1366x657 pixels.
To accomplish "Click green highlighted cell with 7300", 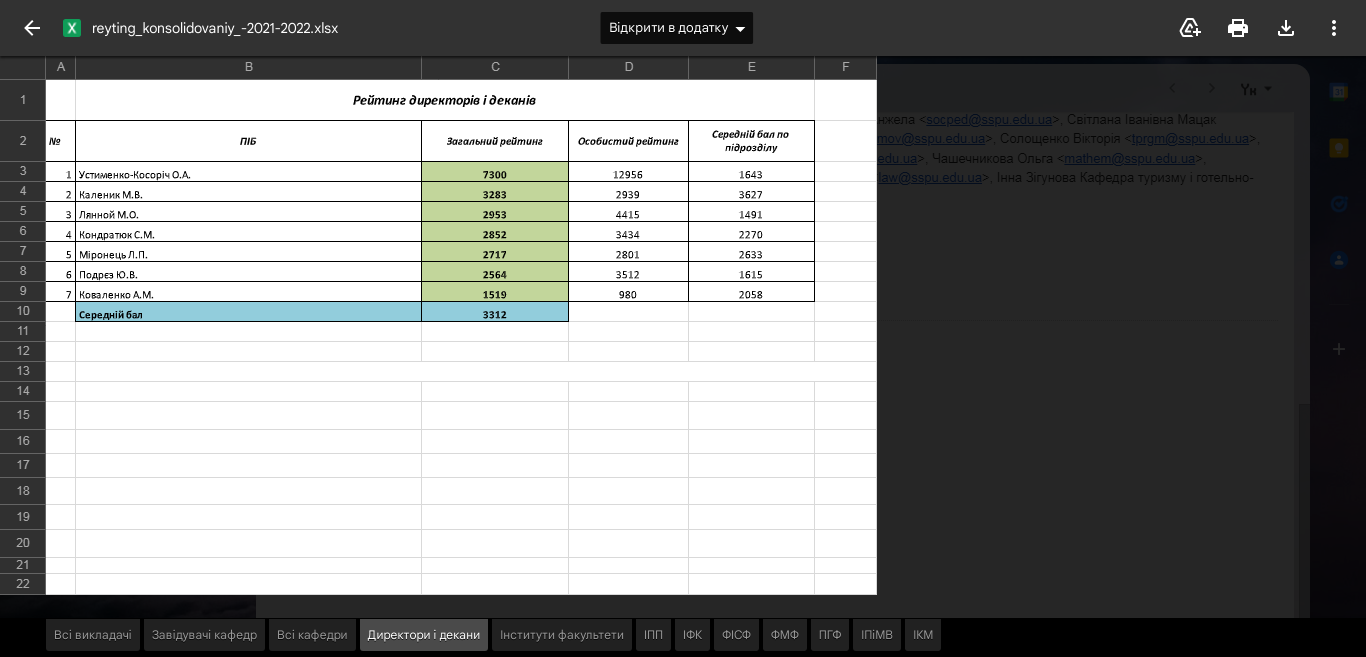I will [x=494, y=174].
